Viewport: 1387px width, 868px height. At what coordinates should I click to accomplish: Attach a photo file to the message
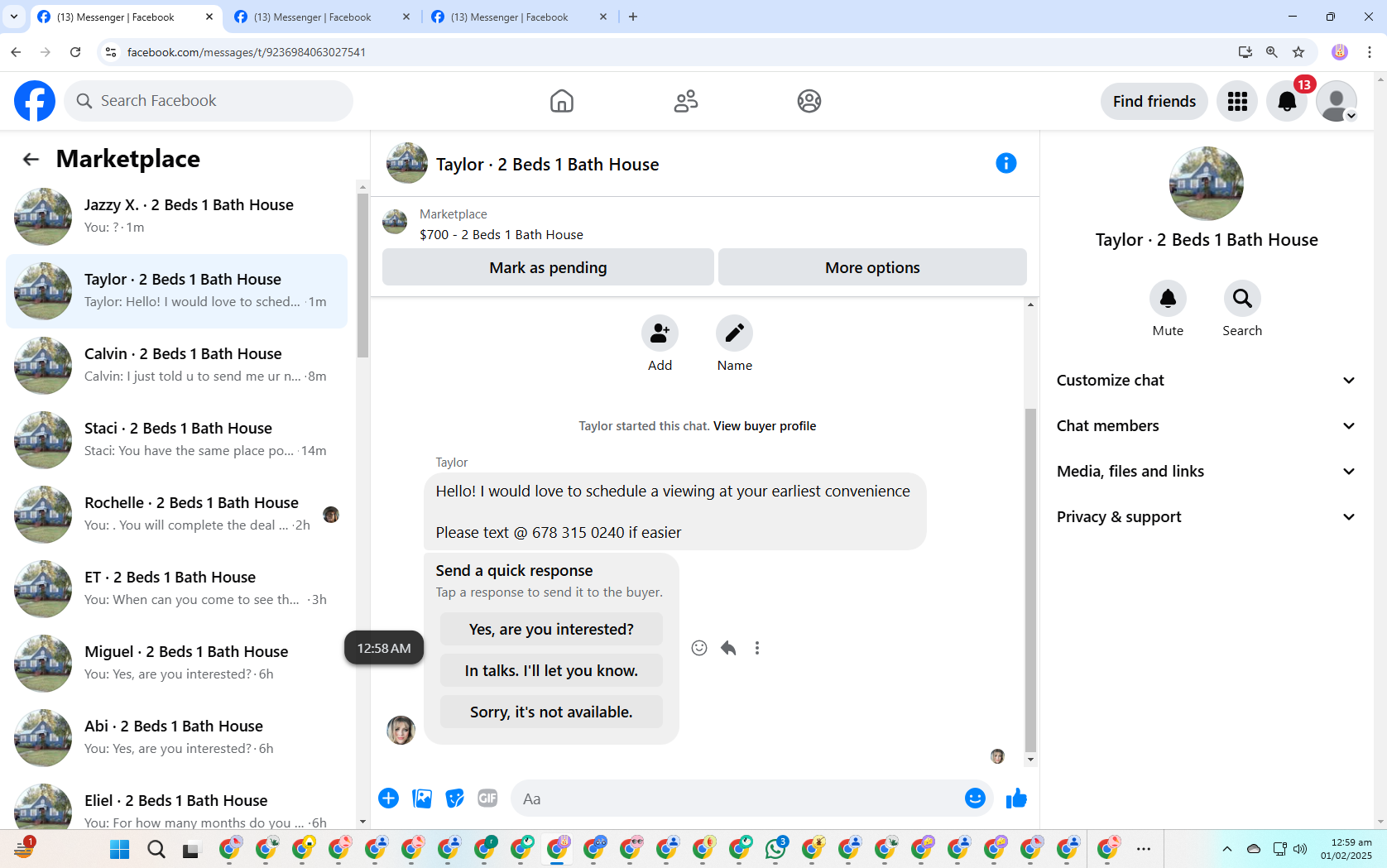[422, 798]
